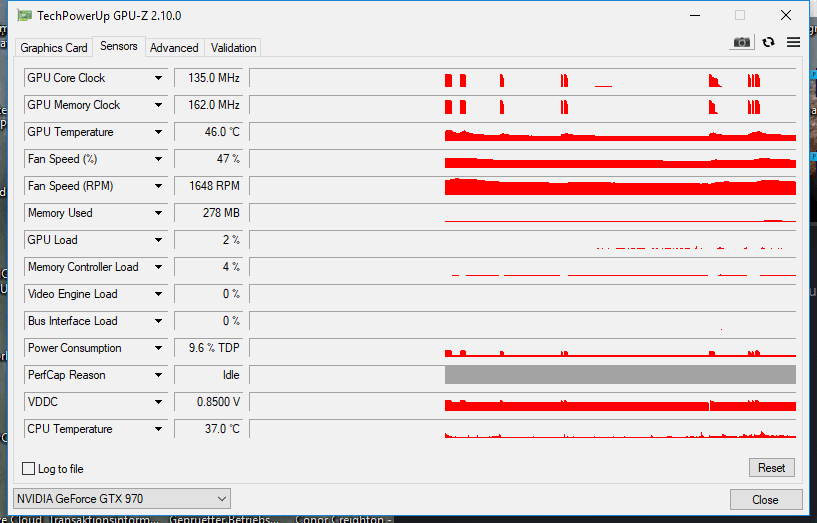Open the Advanced tab
Image resolution: width=817 pixels, height=523 pixels.
click(x=174, y=48)
